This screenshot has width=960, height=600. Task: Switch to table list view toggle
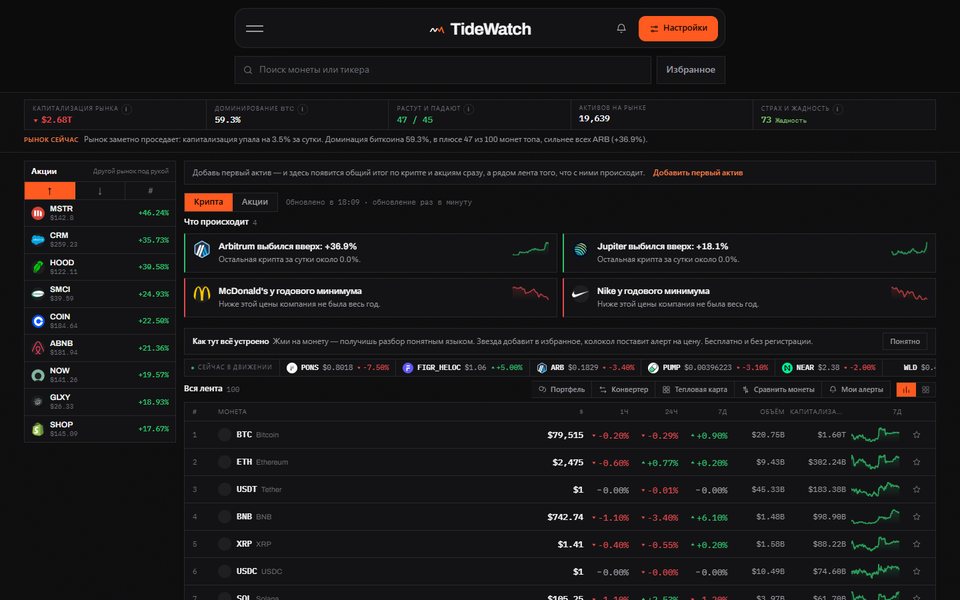[x=906, y=389]
